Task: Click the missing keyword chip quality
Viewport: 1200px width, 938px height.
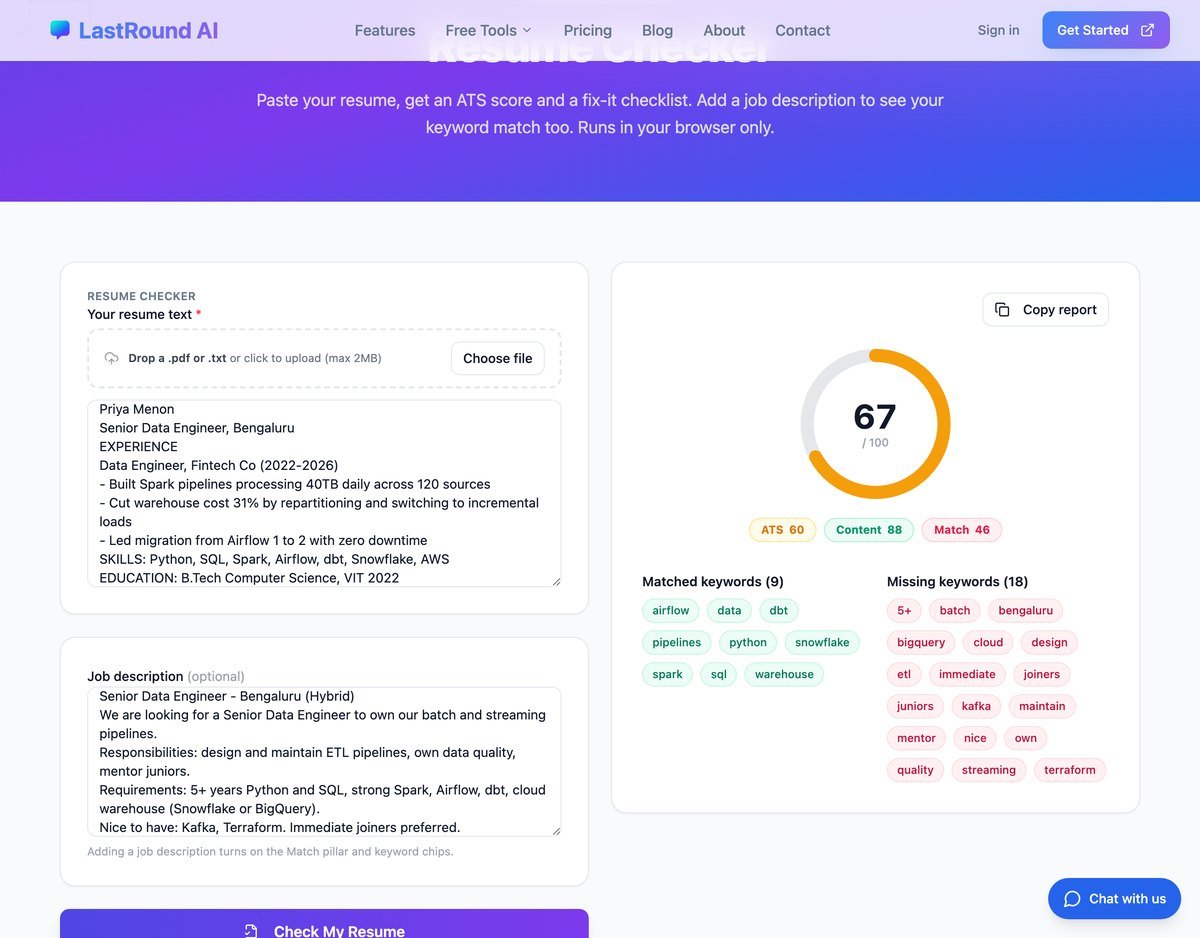Action: pyautogui.click(x=915, y=770)
